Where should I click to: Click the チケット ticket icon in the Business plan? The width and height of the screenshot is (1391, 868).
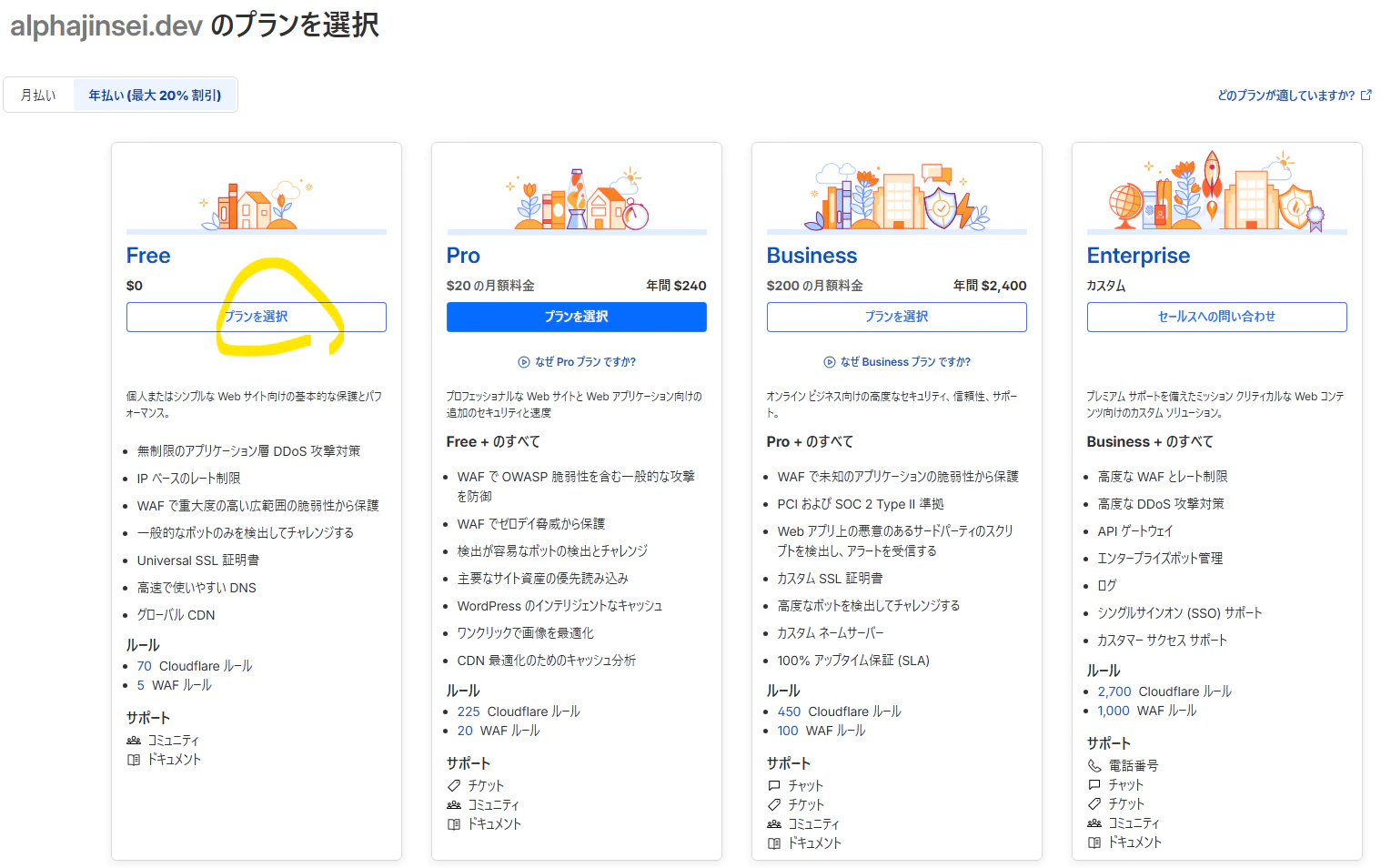pos(774,804)
